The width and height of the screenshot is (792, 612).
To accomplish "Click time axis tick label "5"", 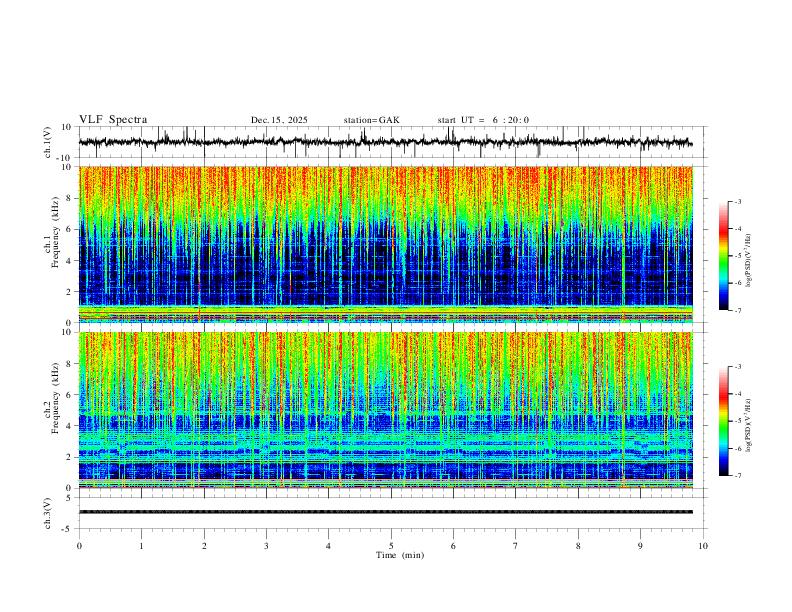I will click(391, 546).
